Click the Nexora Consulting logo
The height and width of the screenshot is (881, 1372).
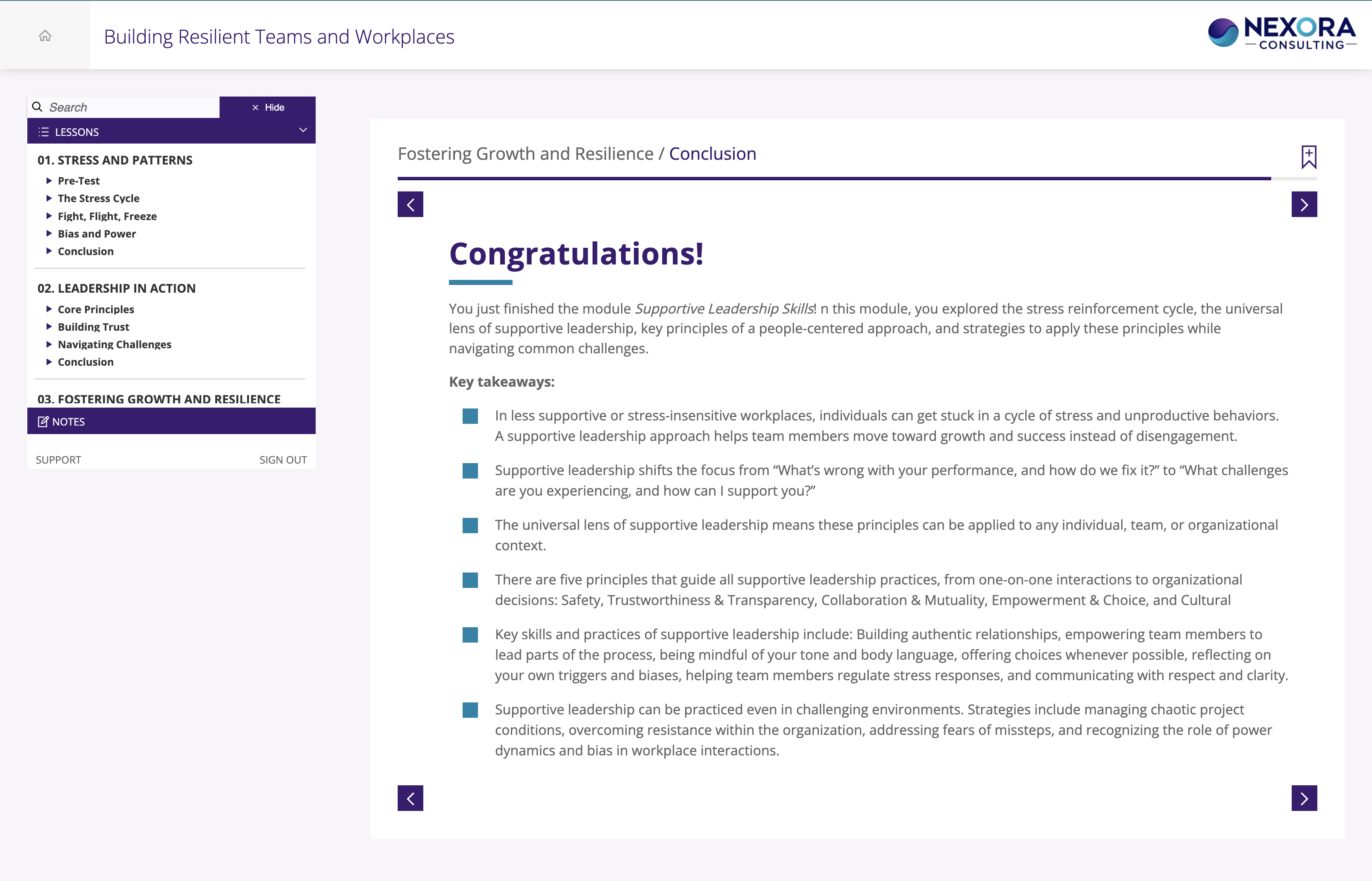click(x=1281, y=34)
